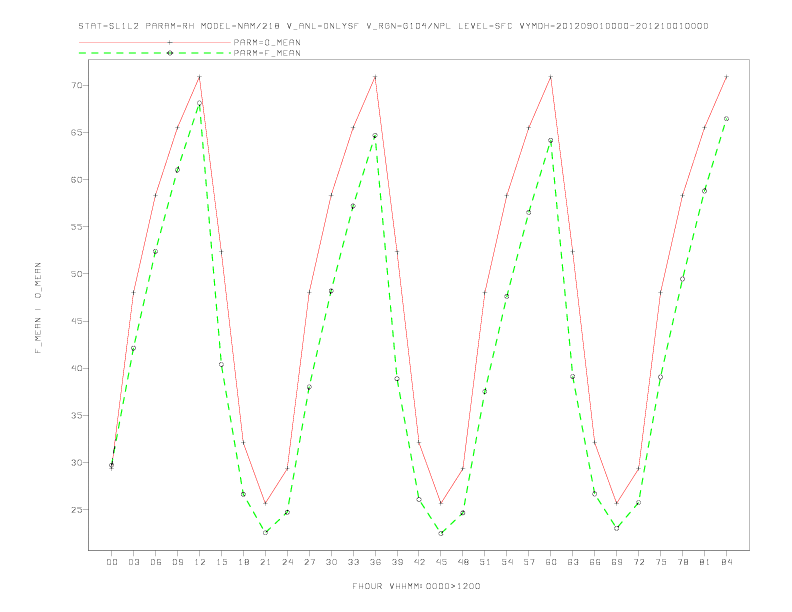Click the x-axis tick label 42
Screen dimensions: 792x612
pos(419,562)
